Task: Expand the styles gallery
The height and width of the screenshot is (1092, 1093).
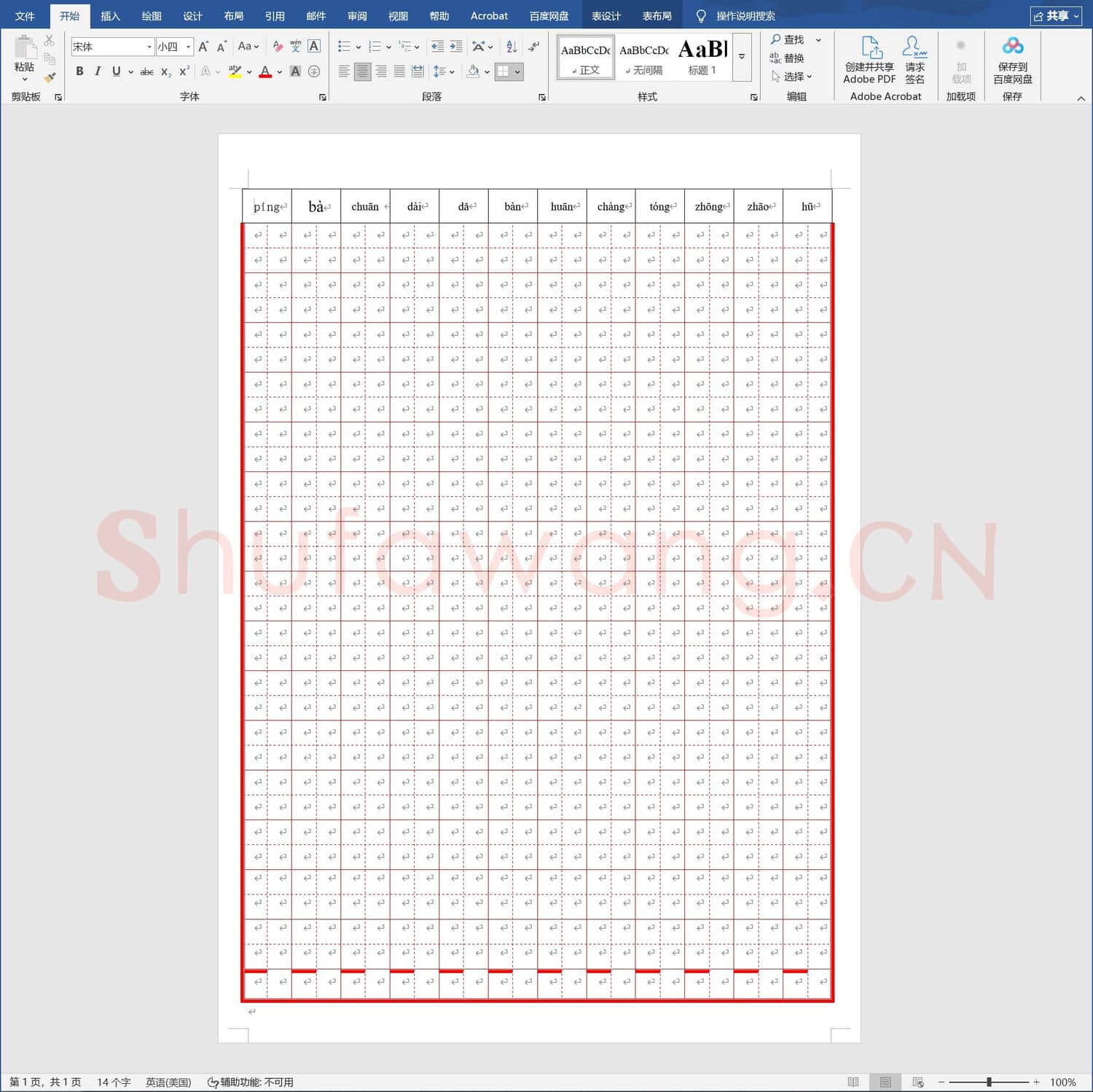Action: pos(742,57)
